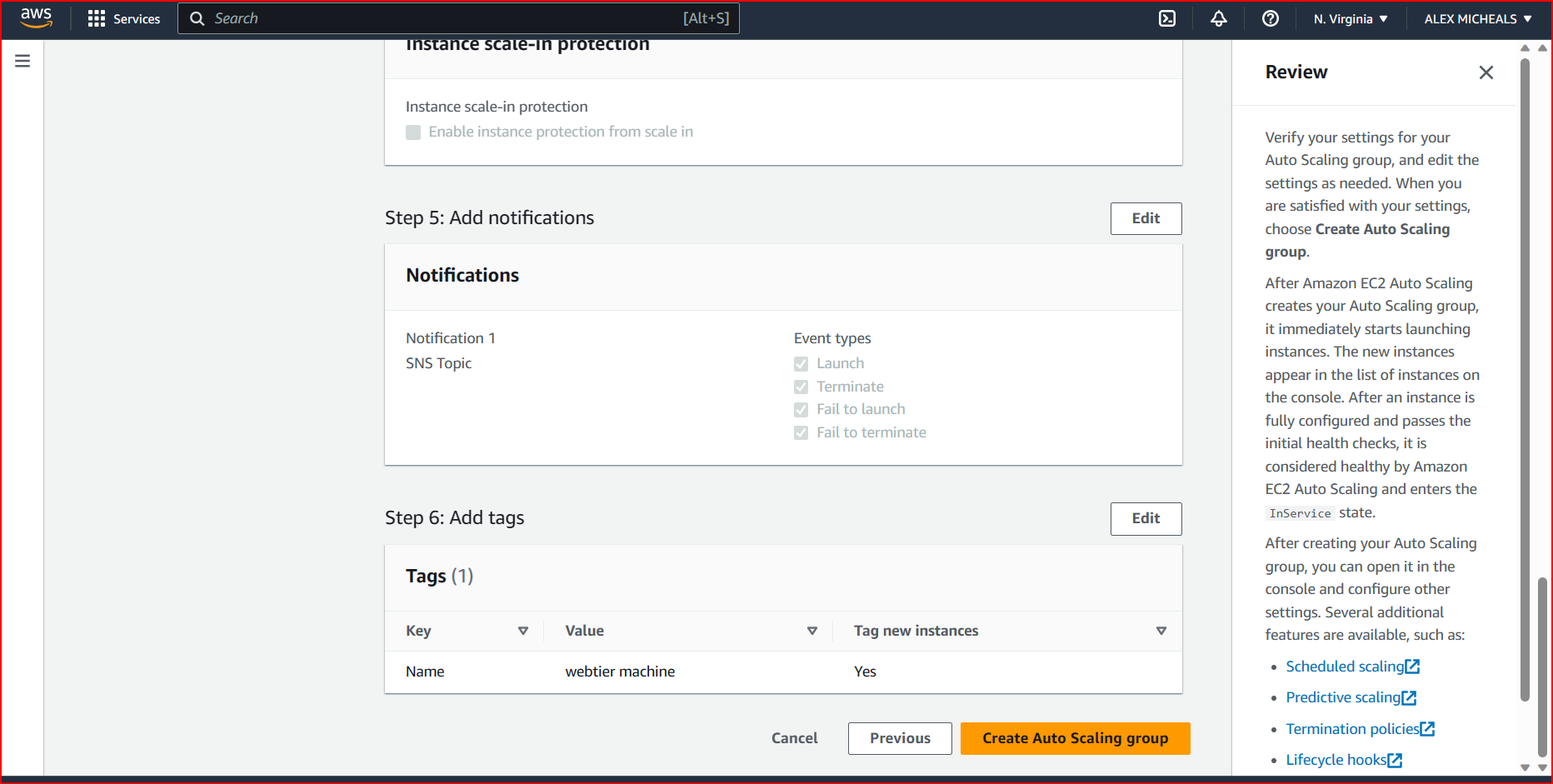Open the left navigation hamburger menu
1553x784 pixels.
click(22, 60)
